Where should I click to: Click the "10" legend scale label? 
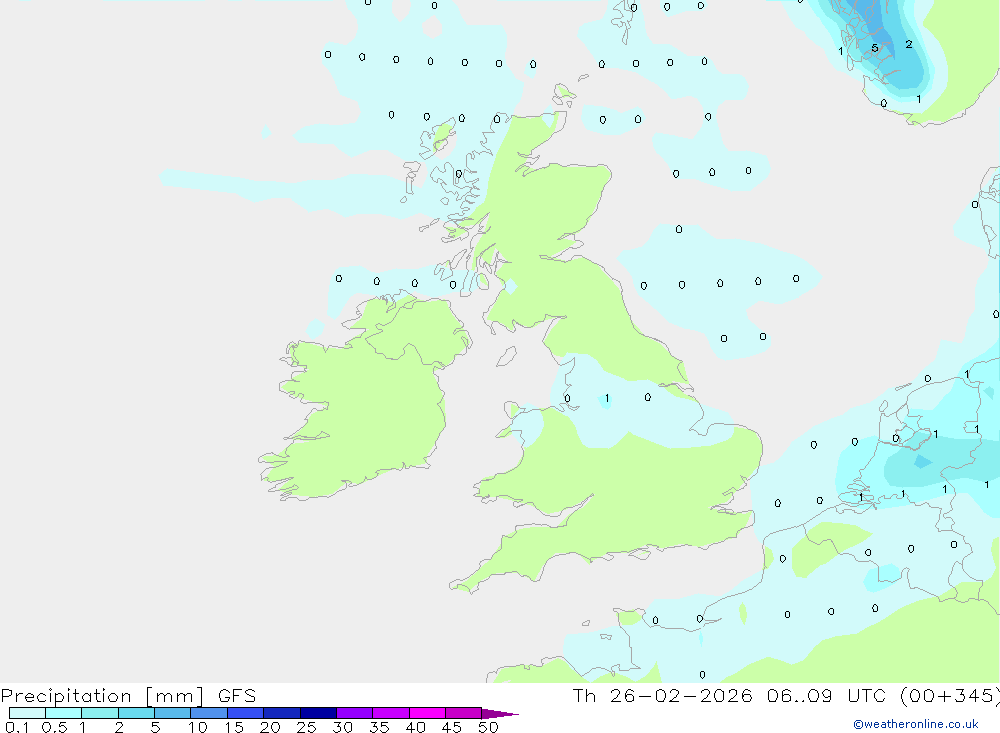[x=198, y=727]
